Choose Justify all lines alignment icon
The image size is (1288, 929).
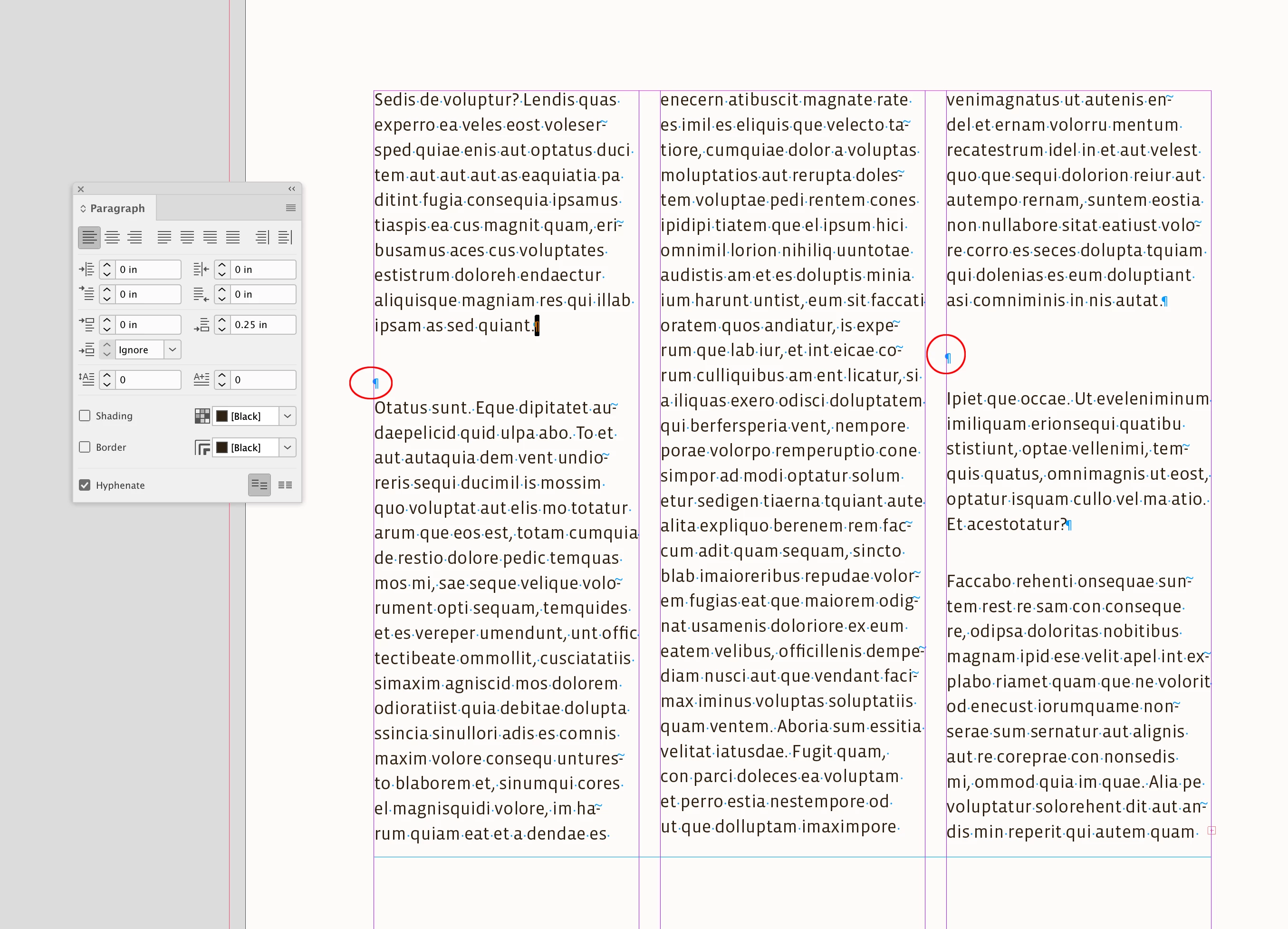(233, 238)
